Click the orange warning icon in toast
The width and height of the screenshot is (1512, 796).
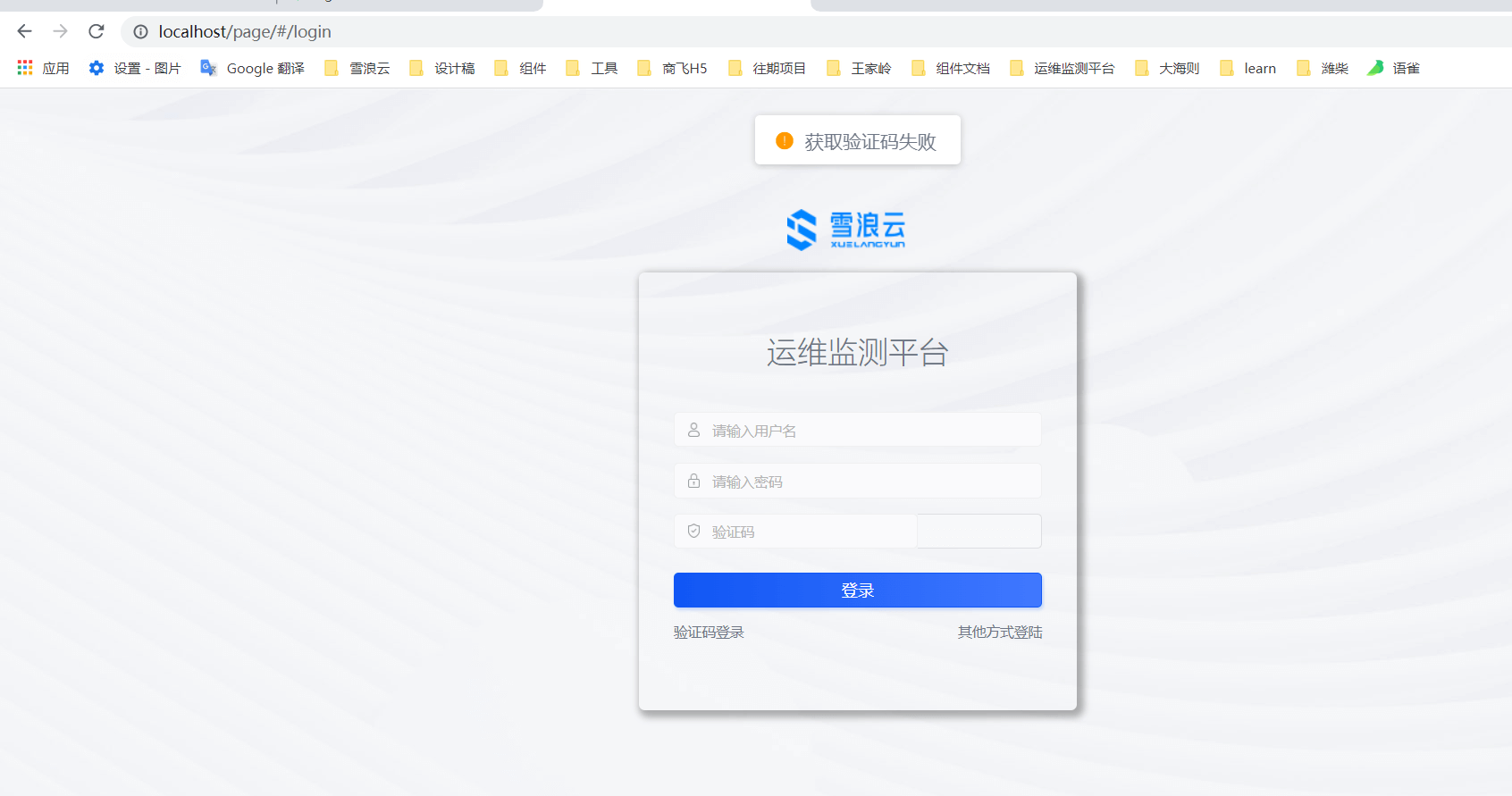(x=785, y=140)
